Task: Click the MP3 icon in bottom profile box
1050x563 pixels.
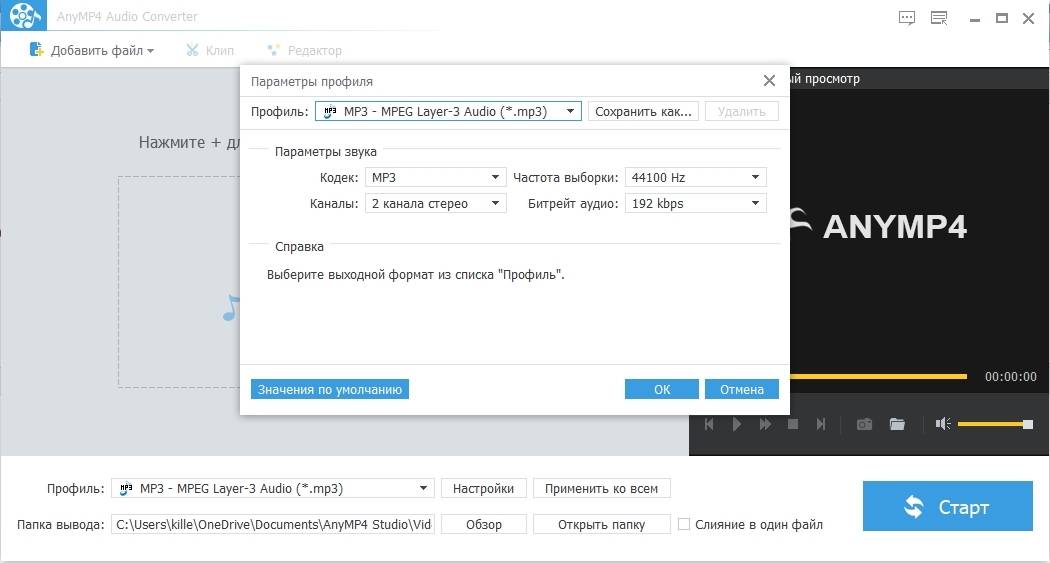Action: 126,489
